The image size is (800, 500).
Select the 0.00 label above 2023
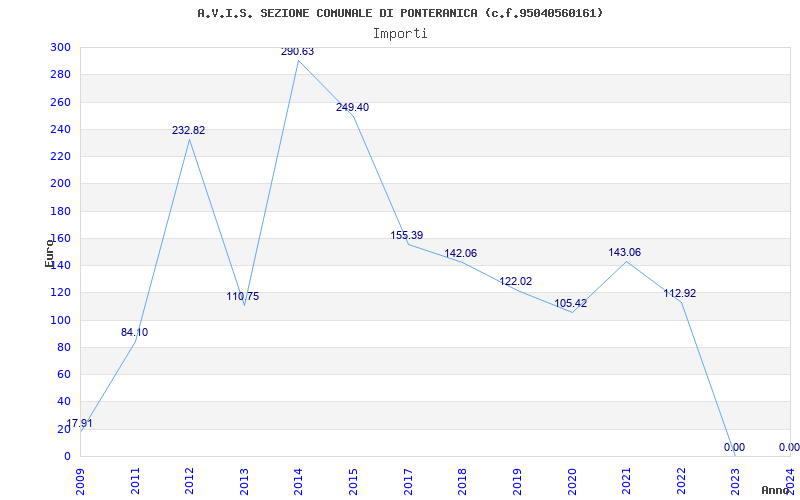[734, 447]
